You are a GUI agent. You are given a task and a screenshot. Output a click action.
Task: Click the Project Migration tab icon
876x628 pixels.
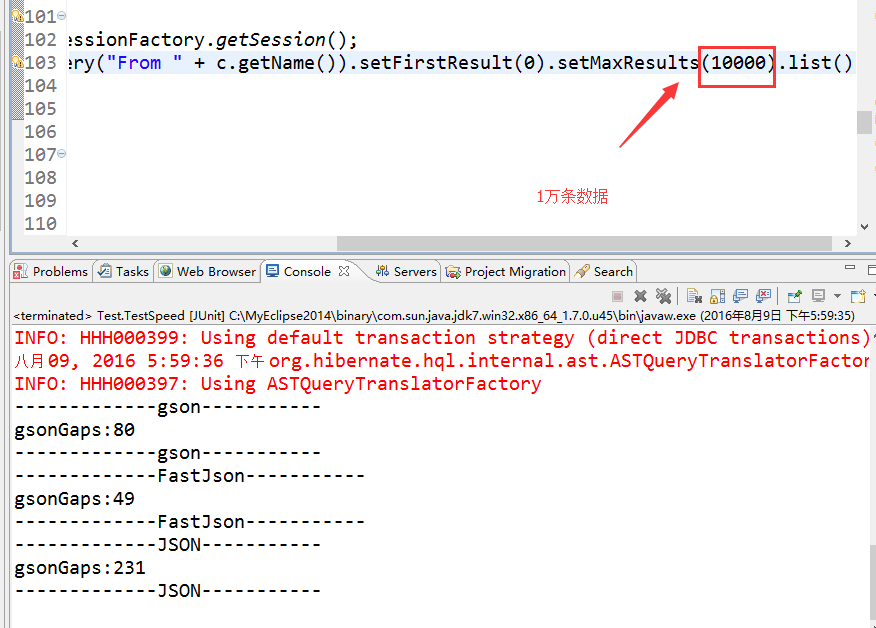(x=453, y=272)
